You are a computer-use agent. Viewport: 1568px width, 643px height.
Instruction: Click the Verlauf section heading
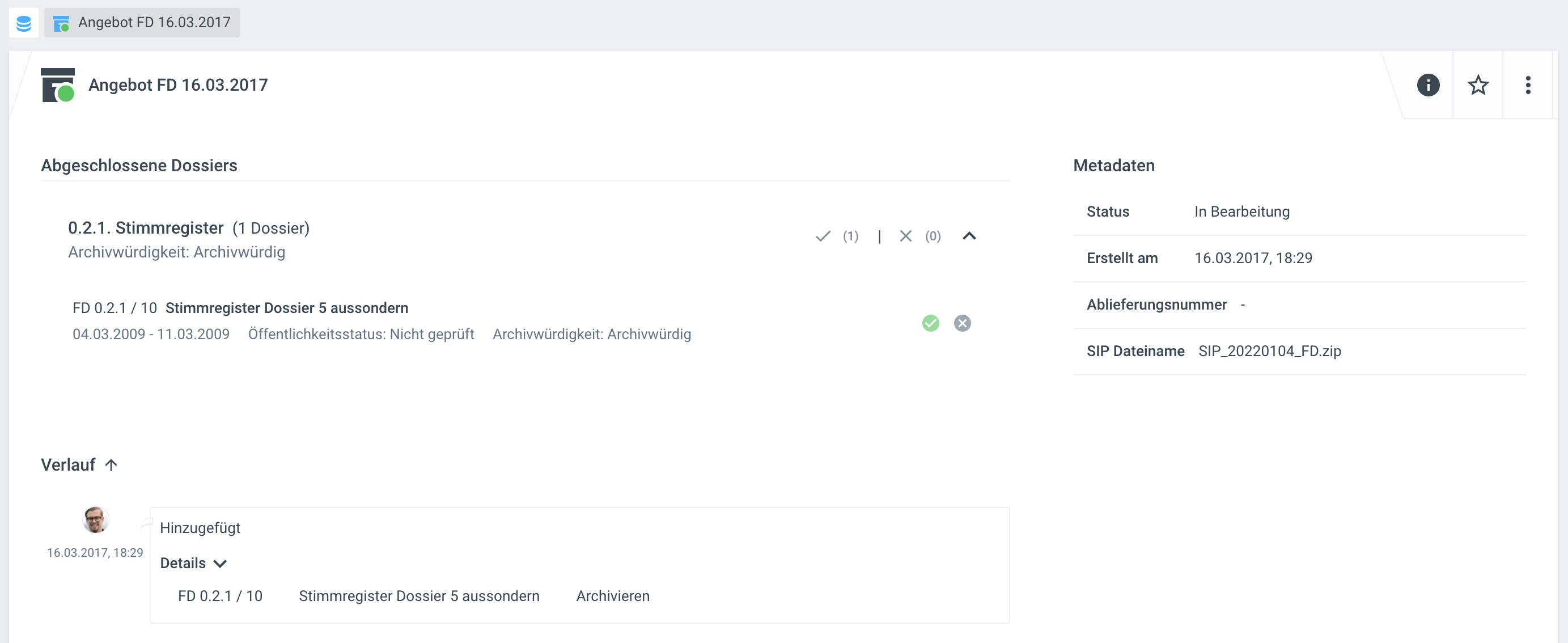[68, 465]
